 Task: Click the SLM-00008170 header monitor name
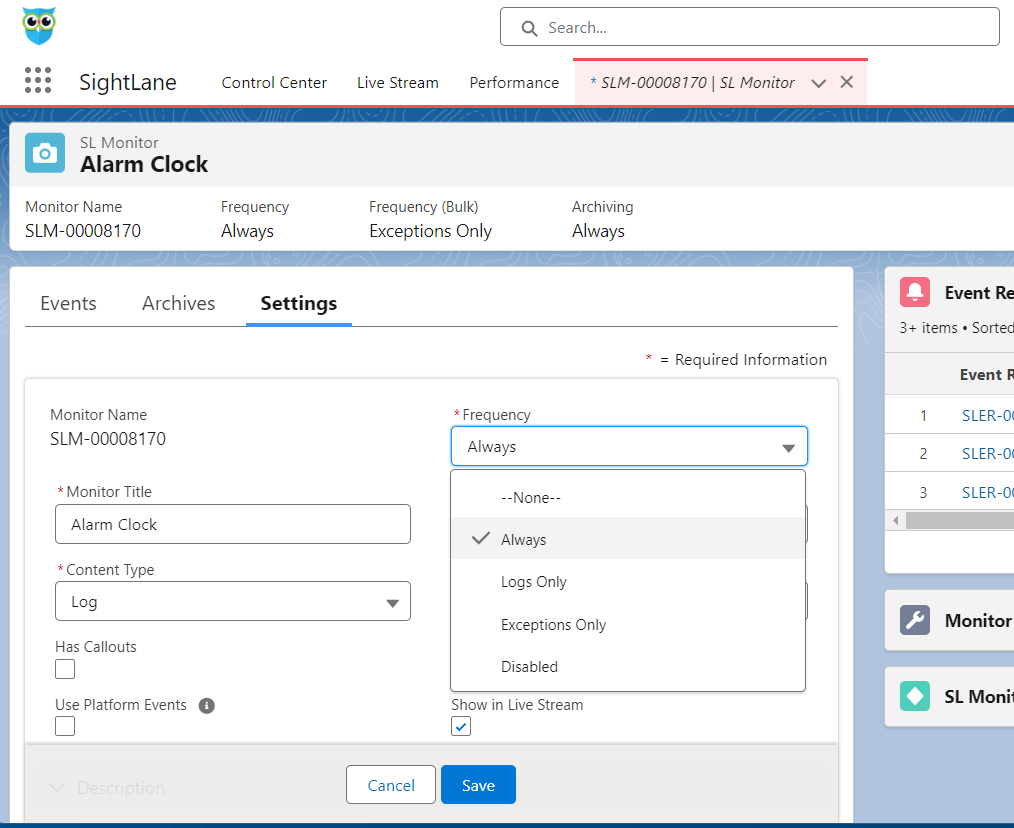(83, 231)
